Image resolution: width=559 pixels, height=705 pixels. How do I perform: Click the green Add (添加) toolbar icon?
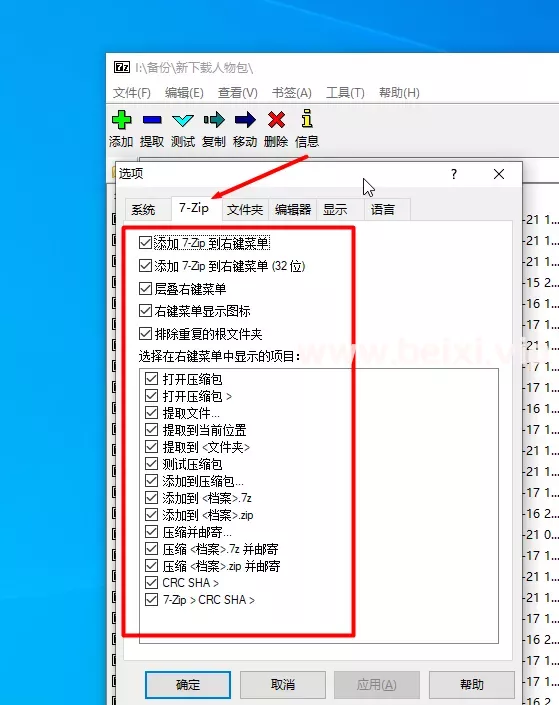(x=121, y=120)
